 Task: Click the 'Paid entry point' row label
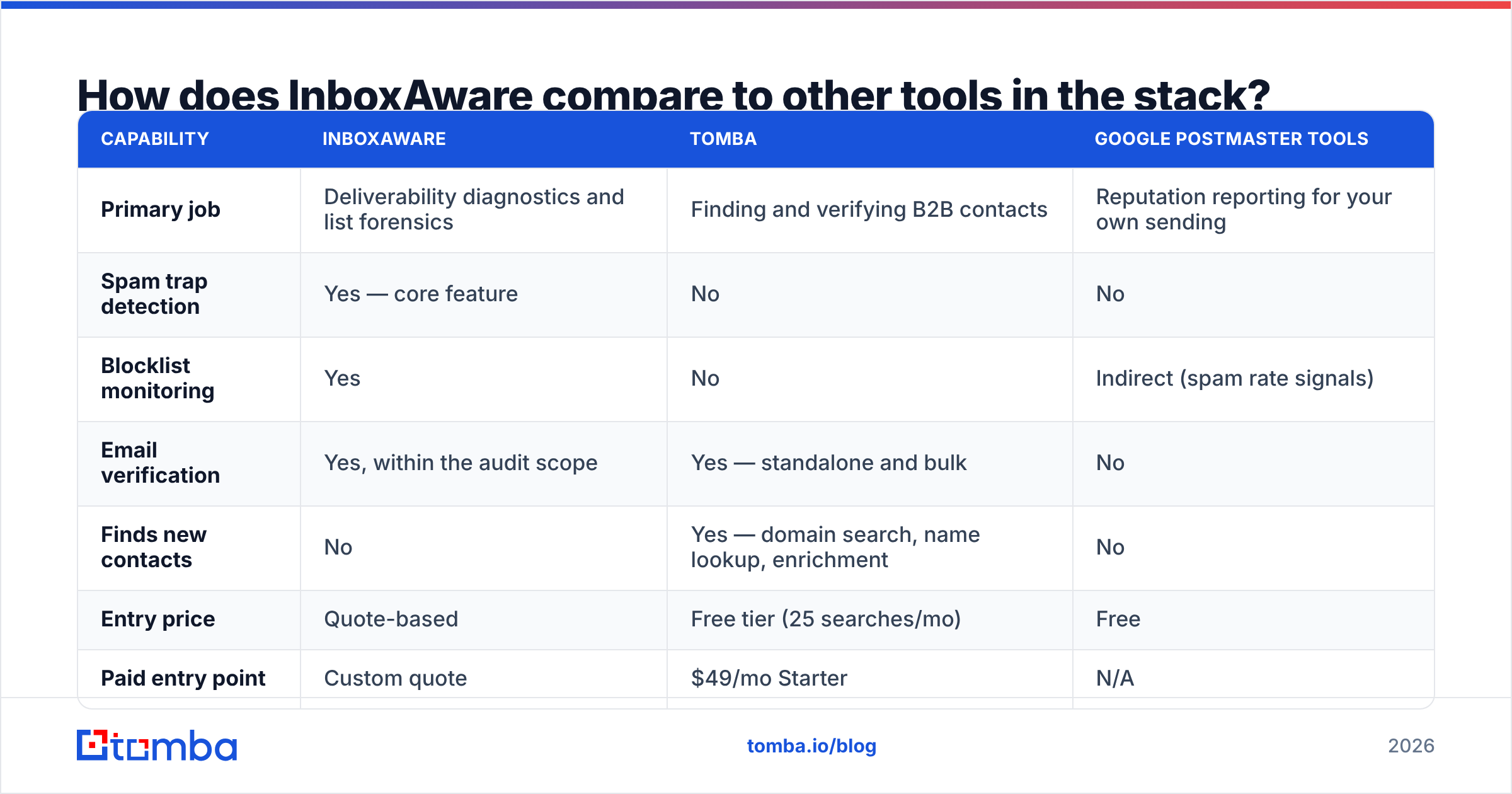point(183,678)
